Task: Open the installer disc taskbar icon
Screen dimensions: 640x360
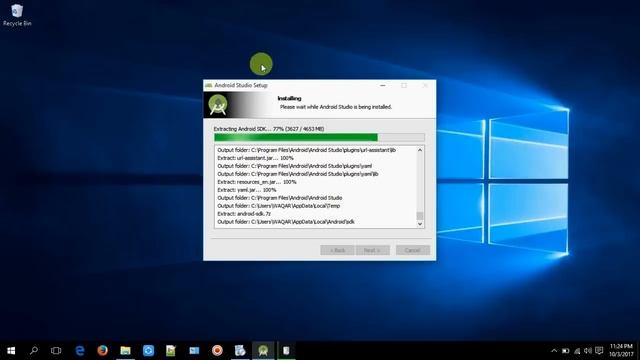Action: pos(240,351)
